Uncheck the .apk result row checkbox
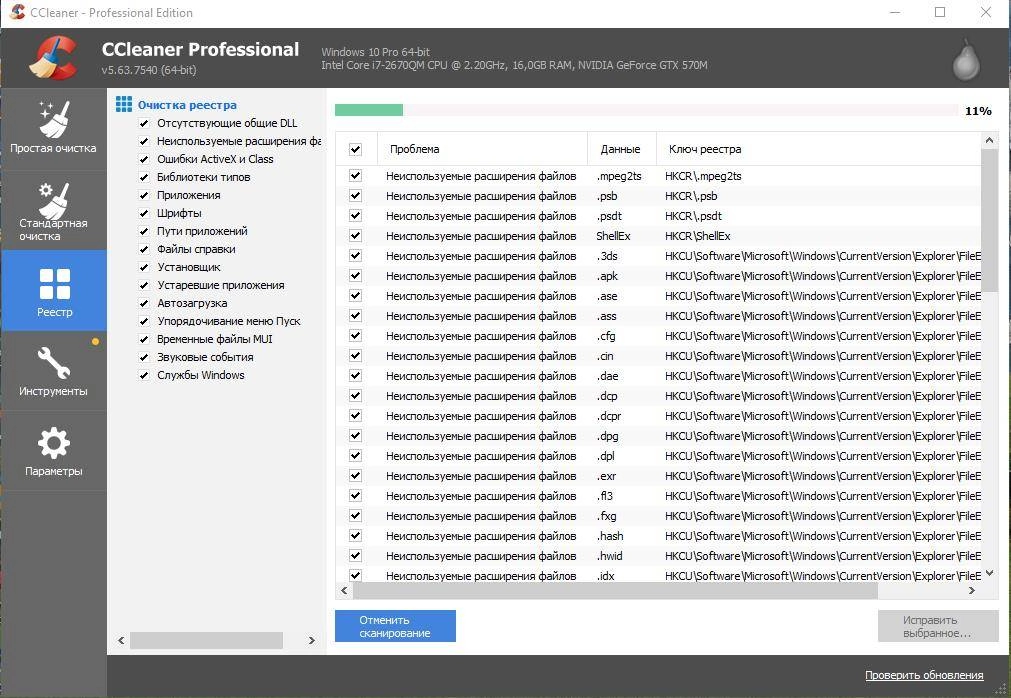Screen dimensions: 1011x698 (x=355, y=275)
